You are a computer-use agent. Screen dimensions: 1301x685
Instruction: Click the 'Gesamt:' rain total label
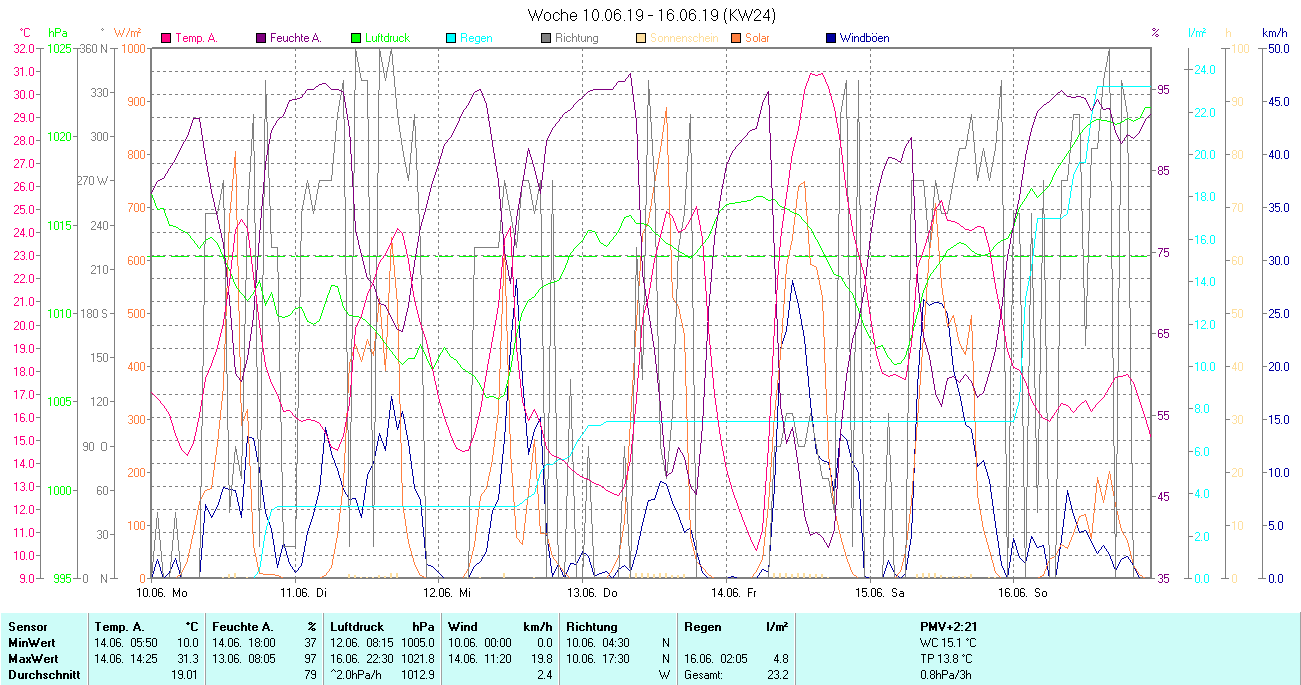(705, 675)
